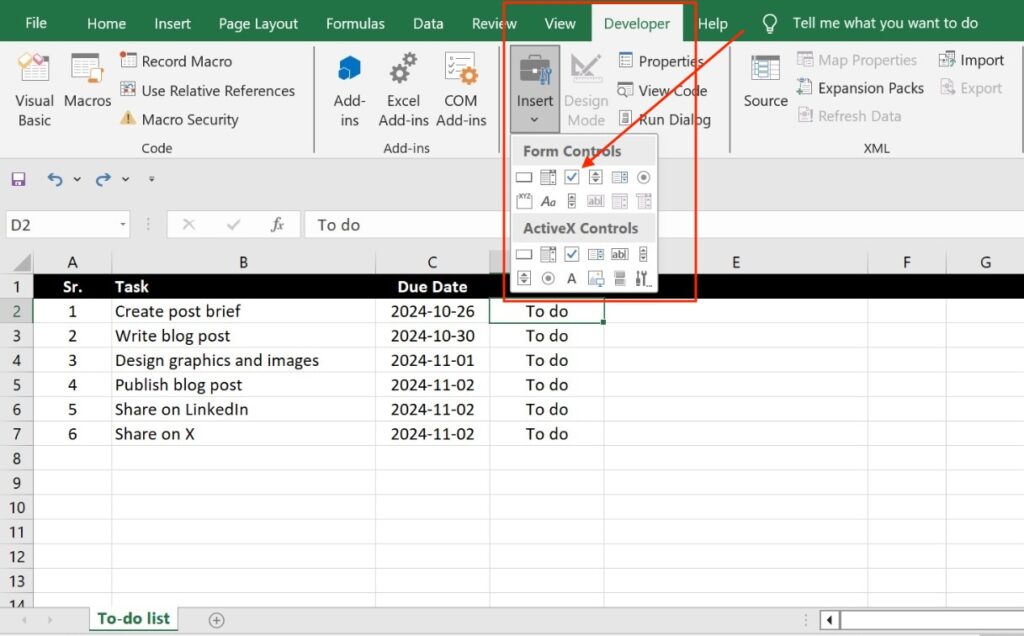
Task: Click the Save icon
Action: tap(18, 179)
